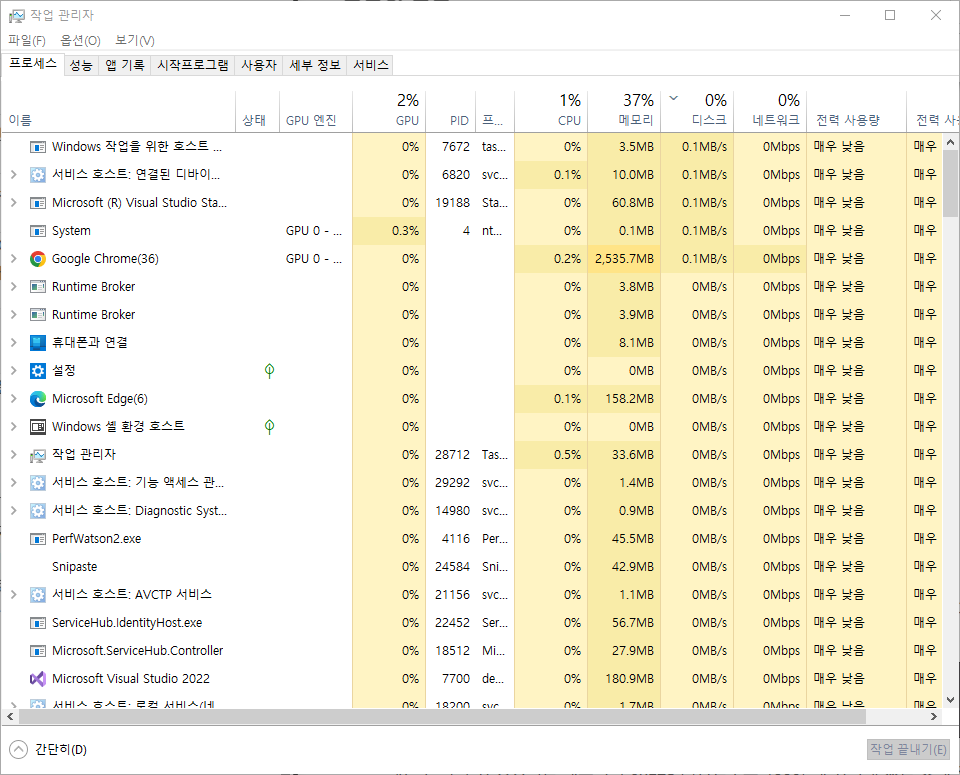Click the Windows 작업을 위한 호스트 icon
Screen dimensions: 960x775
tap(38, 147)
